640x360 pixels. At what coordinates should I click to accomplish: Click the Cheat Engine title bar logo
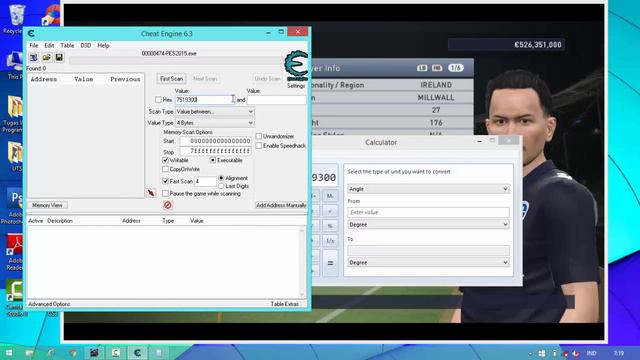(x=31, y=33)
